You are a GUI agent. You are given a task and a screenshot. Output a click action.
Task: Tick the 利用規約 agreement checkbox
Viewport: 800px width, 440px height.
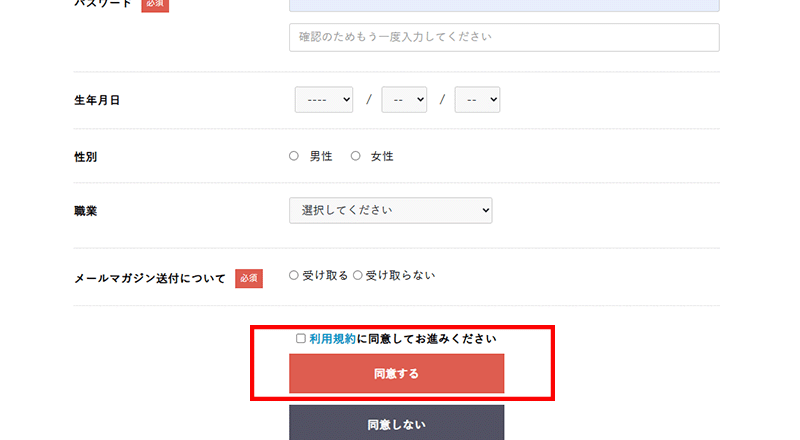(301, 339)
